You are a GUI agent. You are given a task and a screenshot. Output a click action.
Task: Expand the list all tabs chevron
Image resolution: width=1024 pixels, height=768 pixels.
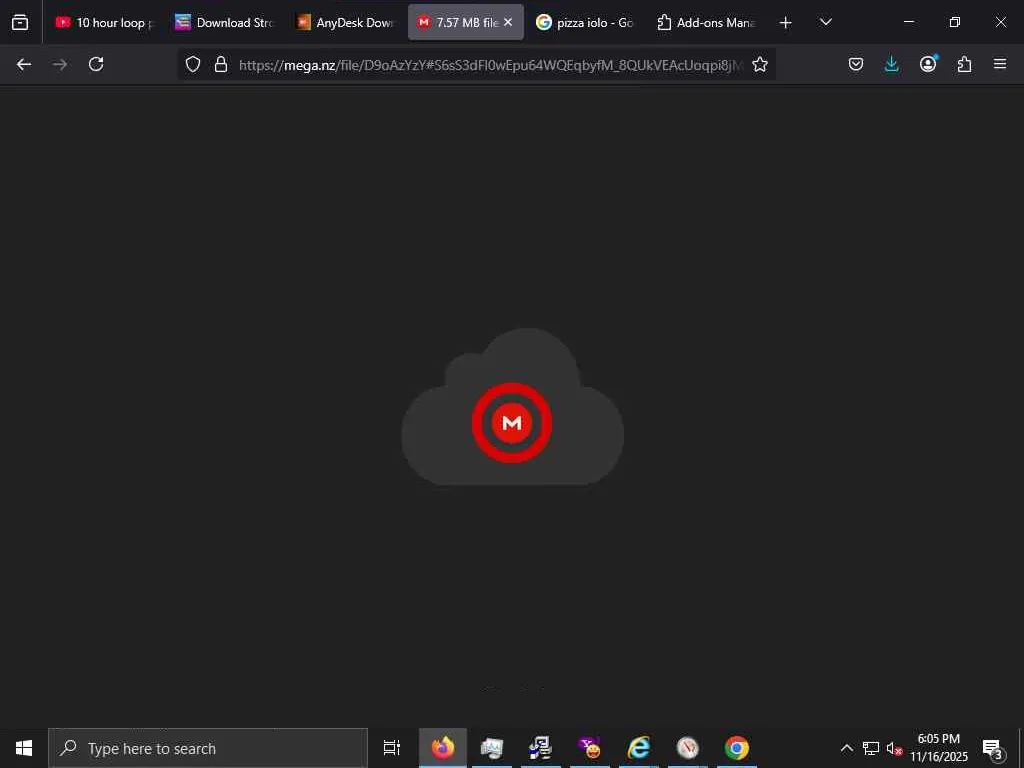click(x=825, y=22)
